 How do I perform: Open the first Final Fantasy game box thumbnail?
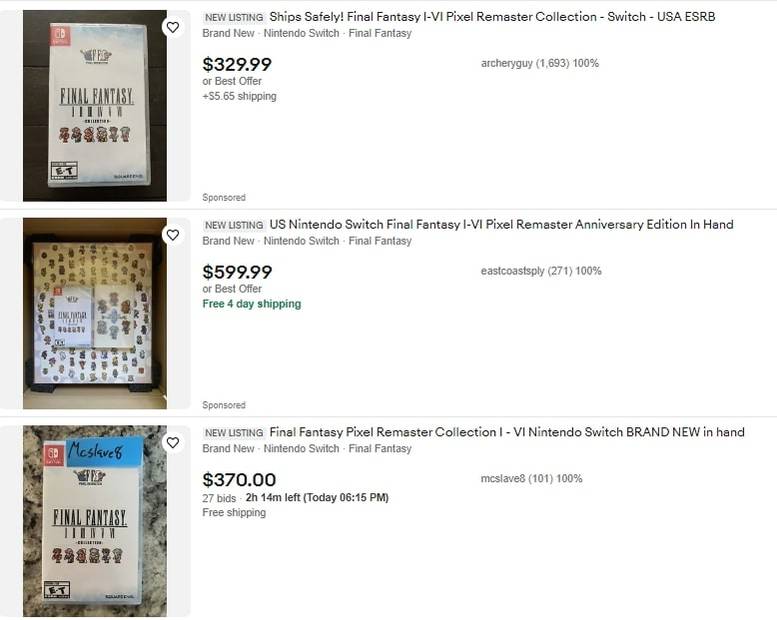pos(95,105)
